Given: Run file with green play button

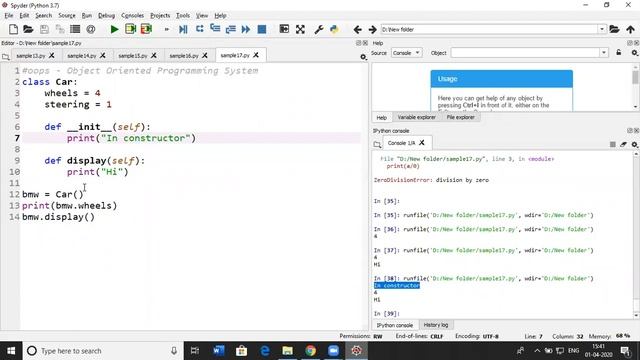Looking at the screenshot, I should click(114, 29).
